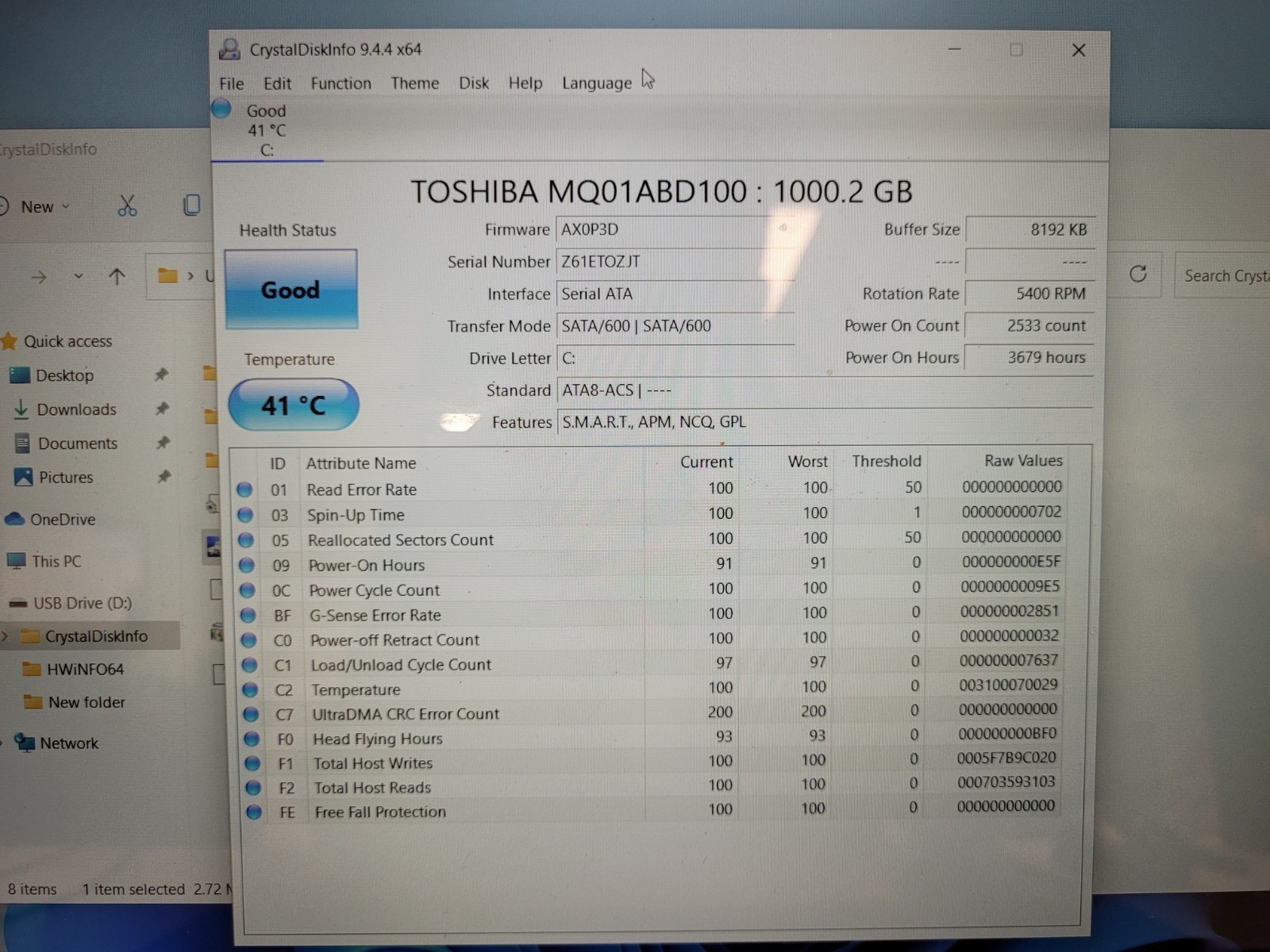Click the 41 °C temperature button
The height and width of the screenshot is (952, 1270).
(x=294, y=405)
